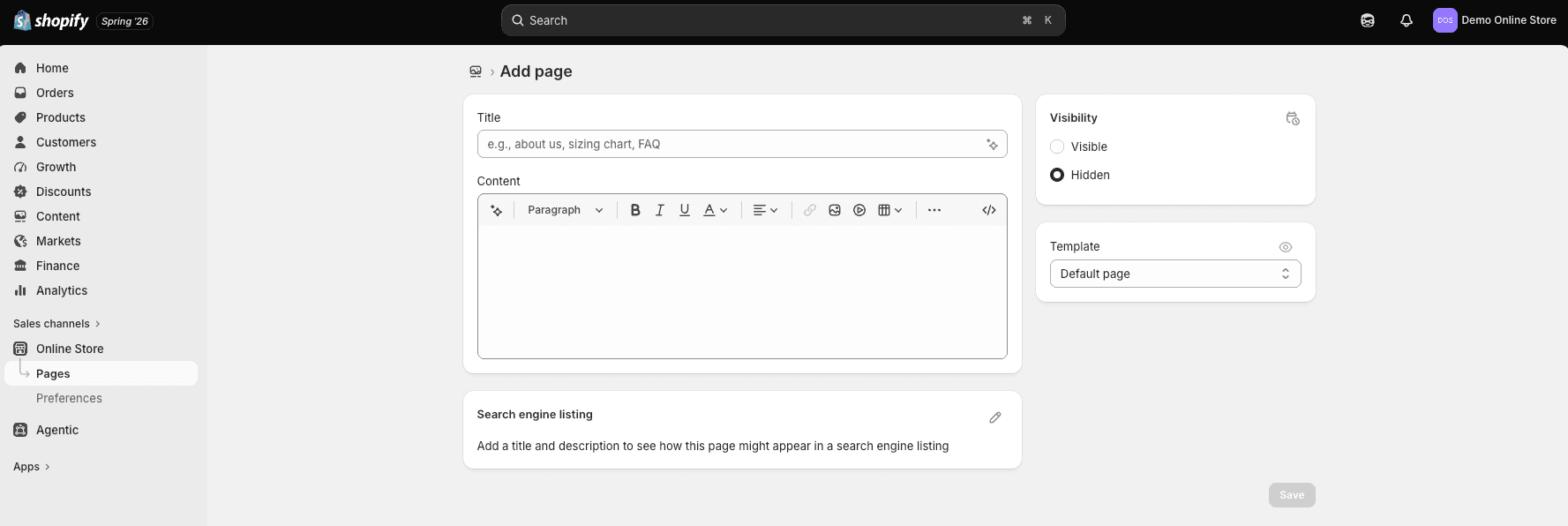This screenshot has height=526, width=1568.
Task: Click the DOS store avatar
Action: click(x=1445, y=20)
